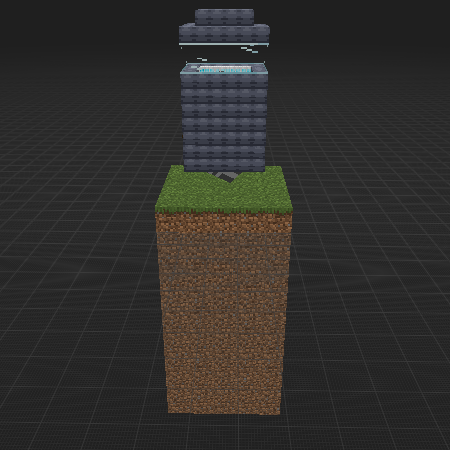Click the grass block's right front corner
450x450 pixels.
coord(292,209)
